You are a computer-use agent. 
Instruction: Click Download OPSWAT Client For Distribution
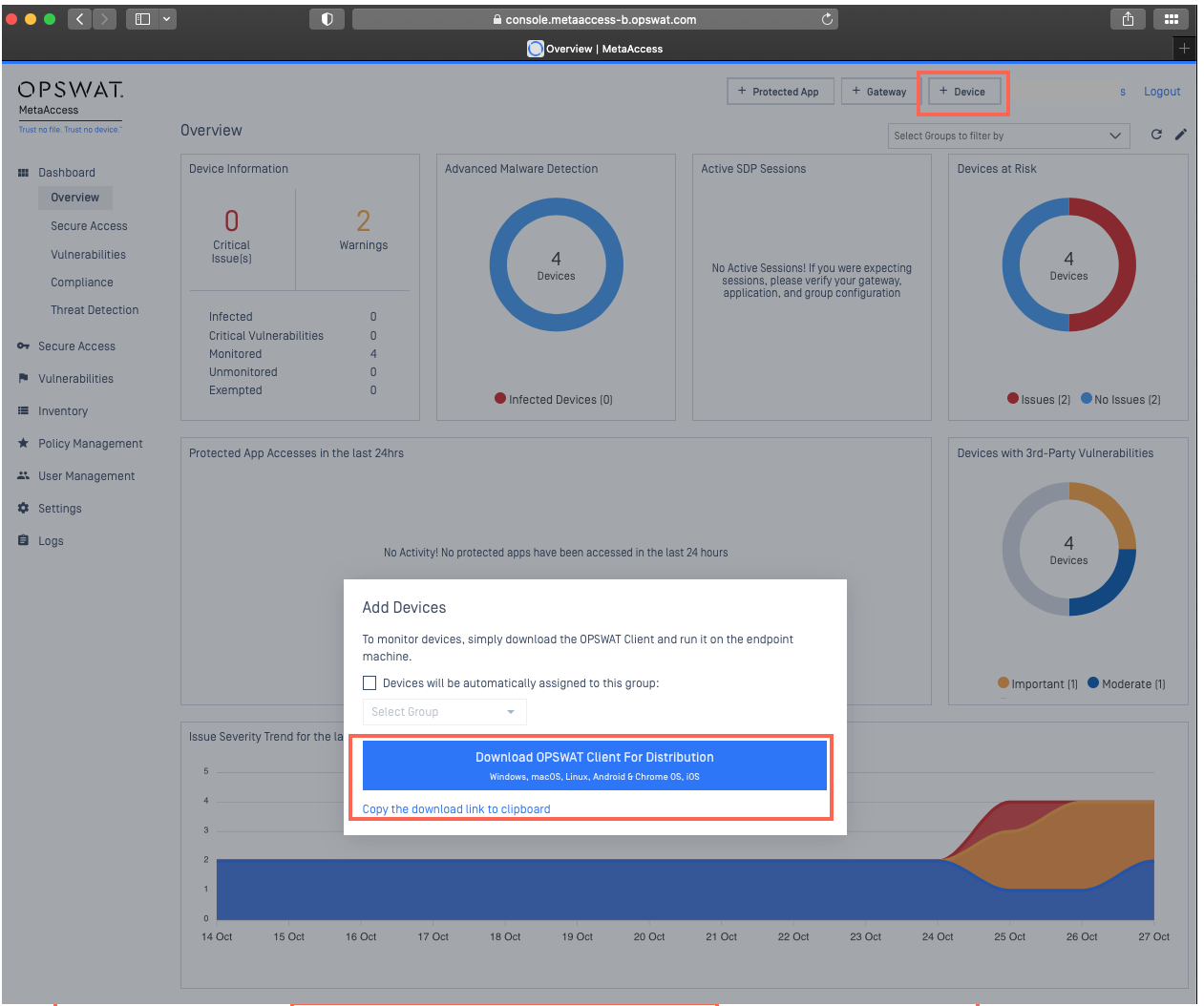pos(595,765)
